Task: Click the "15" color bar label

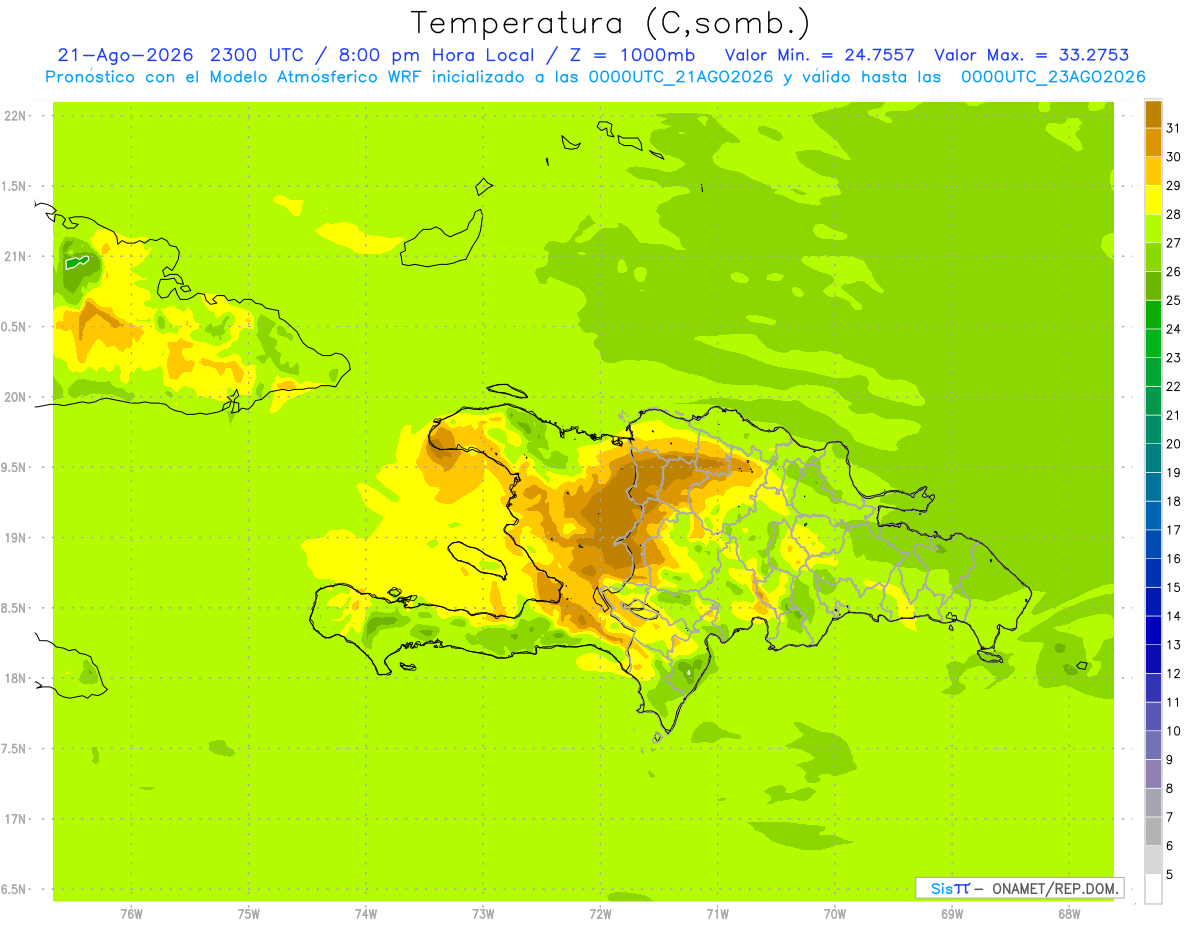Action: pyautogui.click(x=1173, y=588)
